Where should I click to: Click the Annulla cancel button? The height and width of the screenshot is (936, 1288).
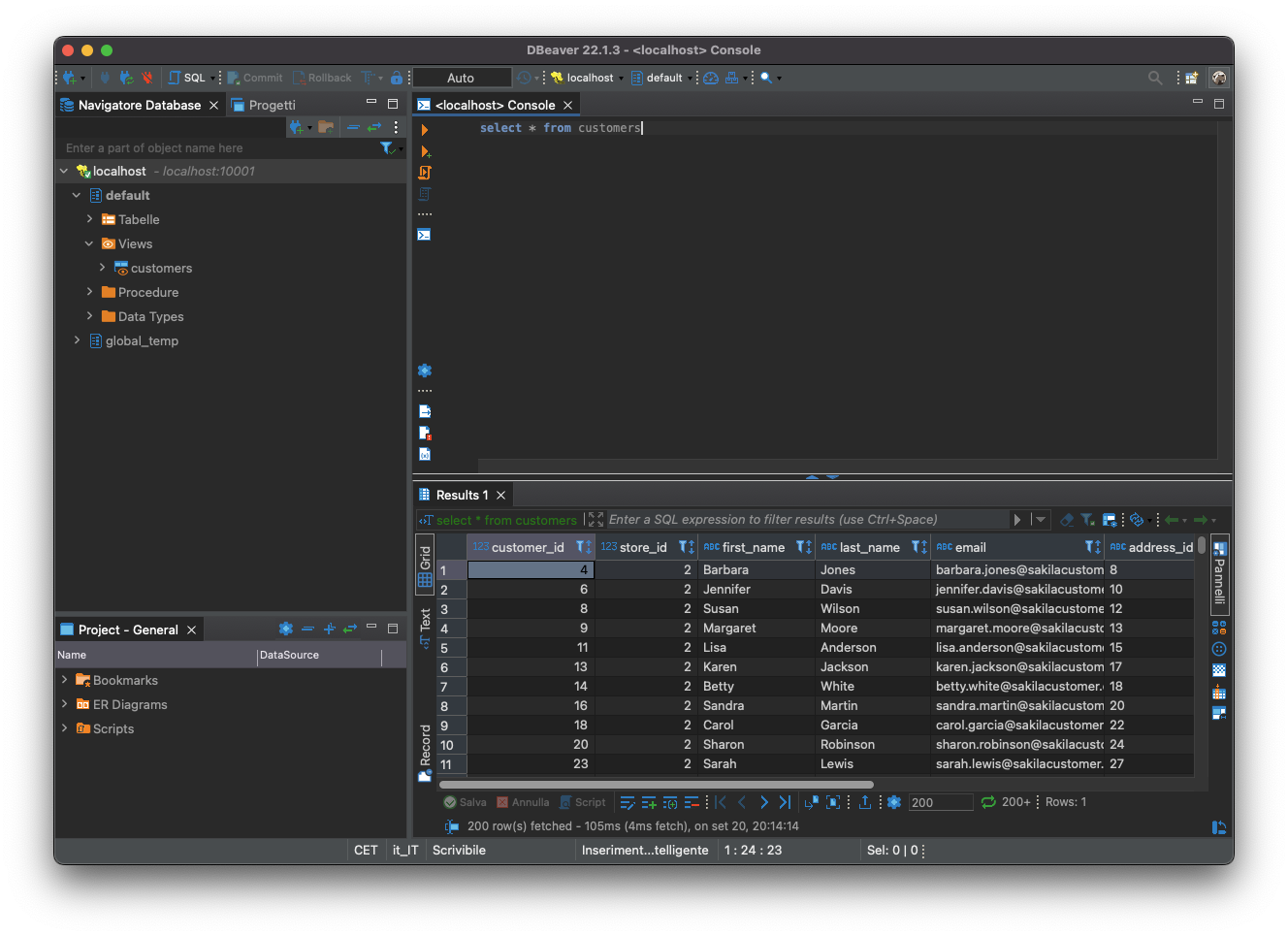(x=523, y=802)
